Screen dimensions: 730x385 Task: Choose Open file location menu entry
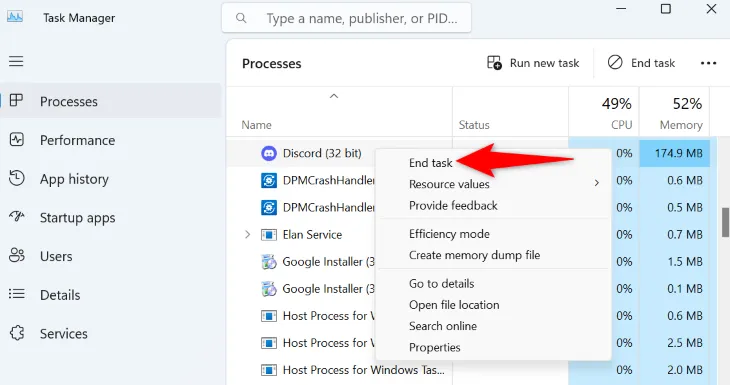coord(454,305)
